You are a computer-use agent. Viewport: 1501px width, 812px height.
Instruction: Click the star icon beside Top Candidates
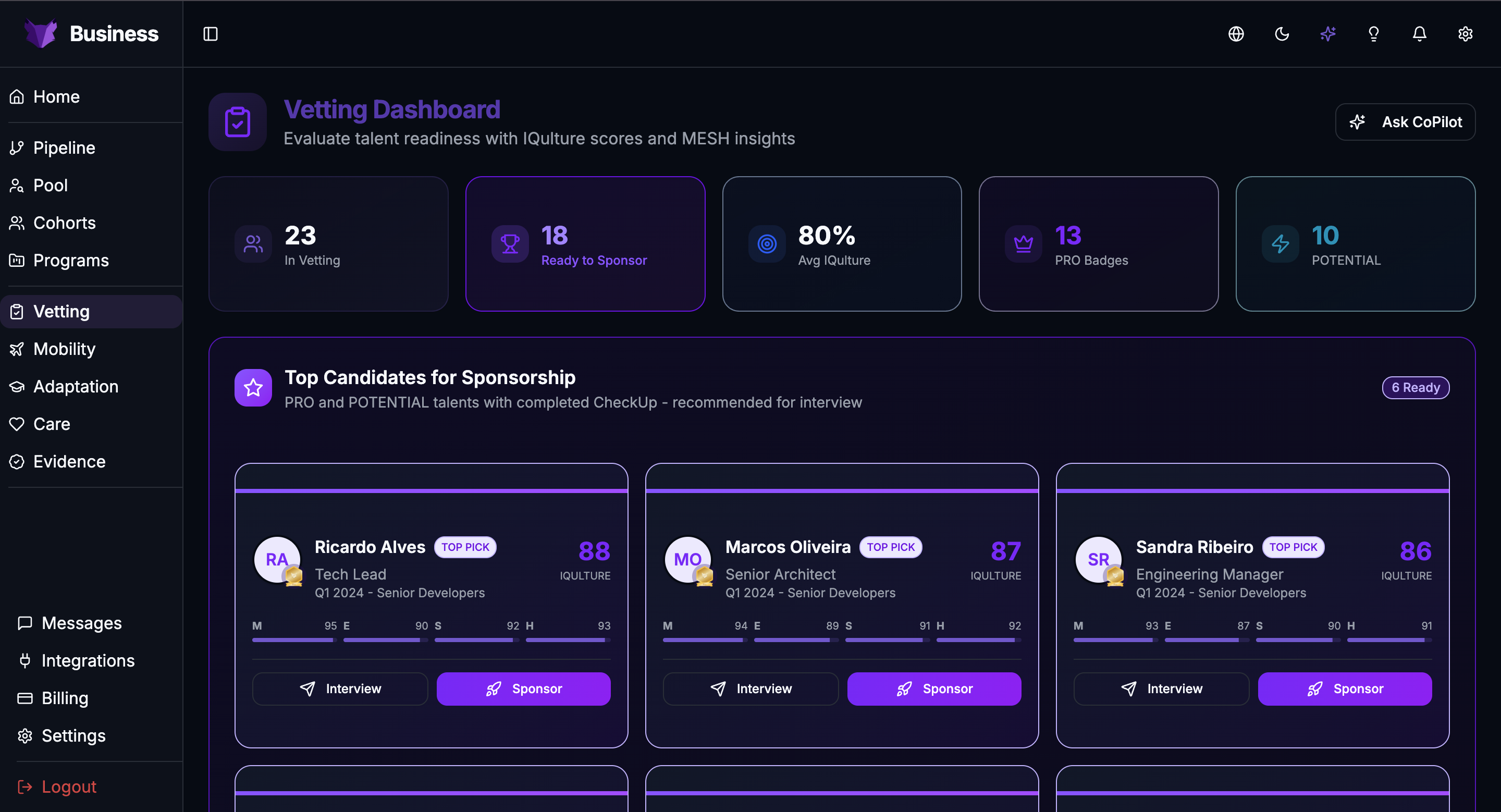[253, 387]
